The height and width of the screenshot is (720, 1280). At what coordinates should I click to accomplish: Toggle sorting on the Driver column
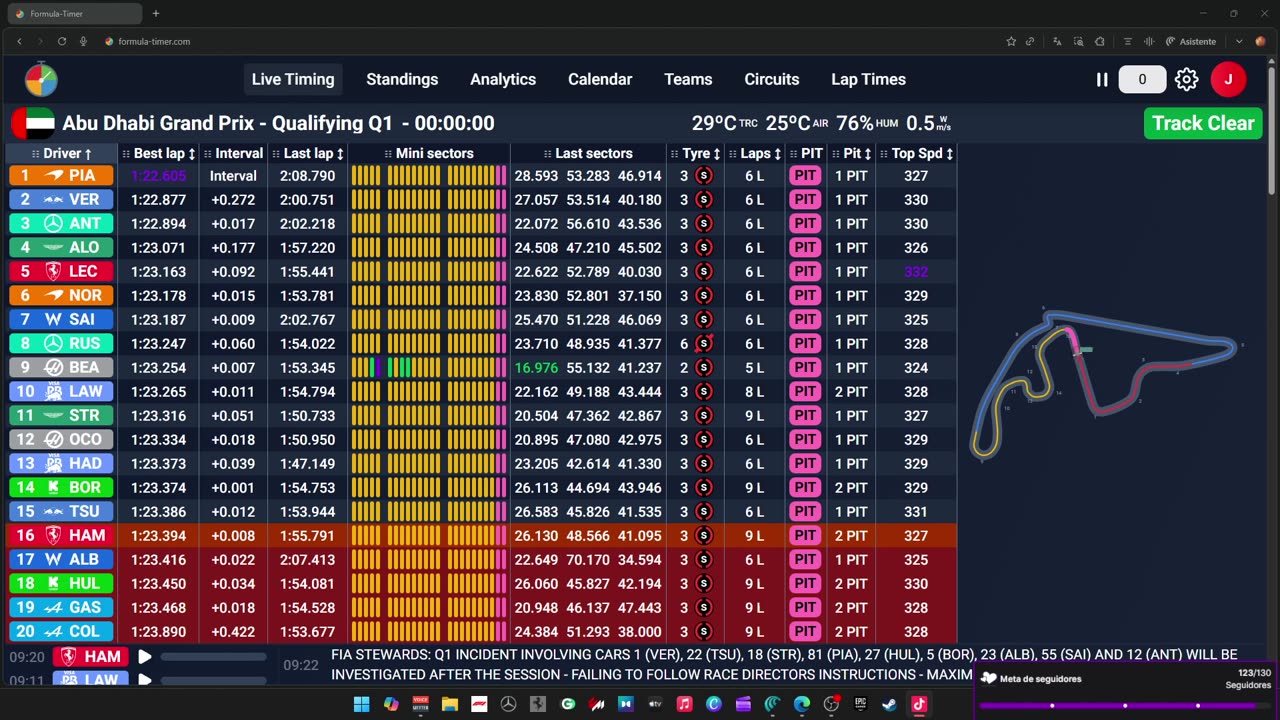62,154
